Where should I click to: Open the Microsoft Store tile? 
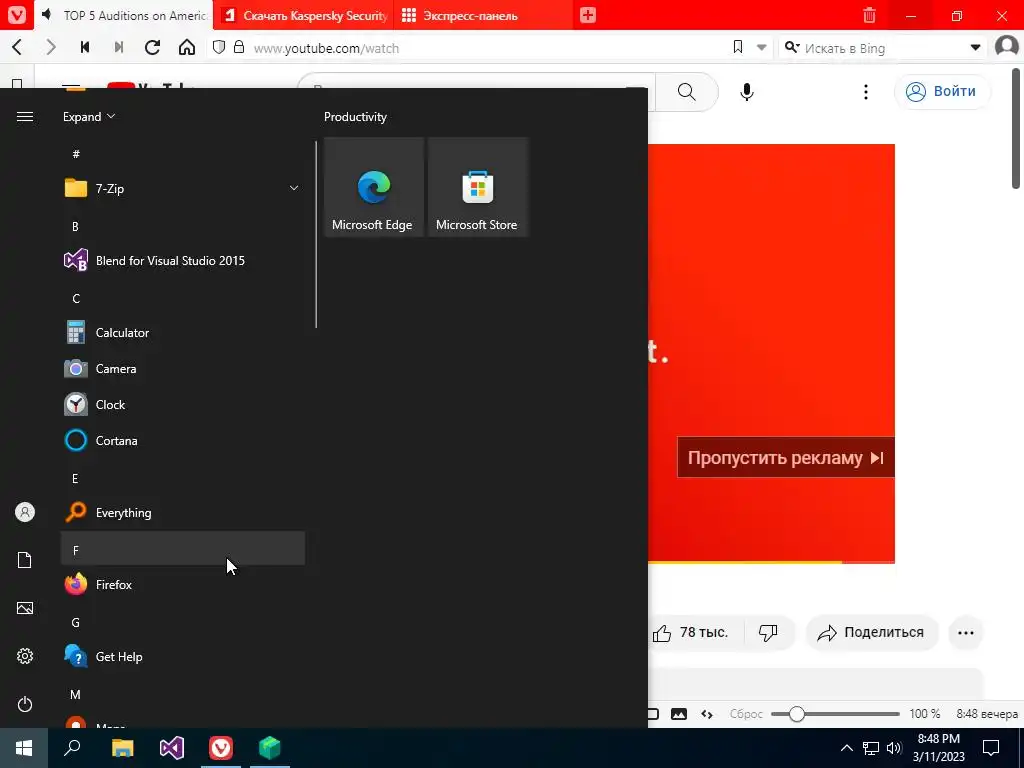coord(477,187)
